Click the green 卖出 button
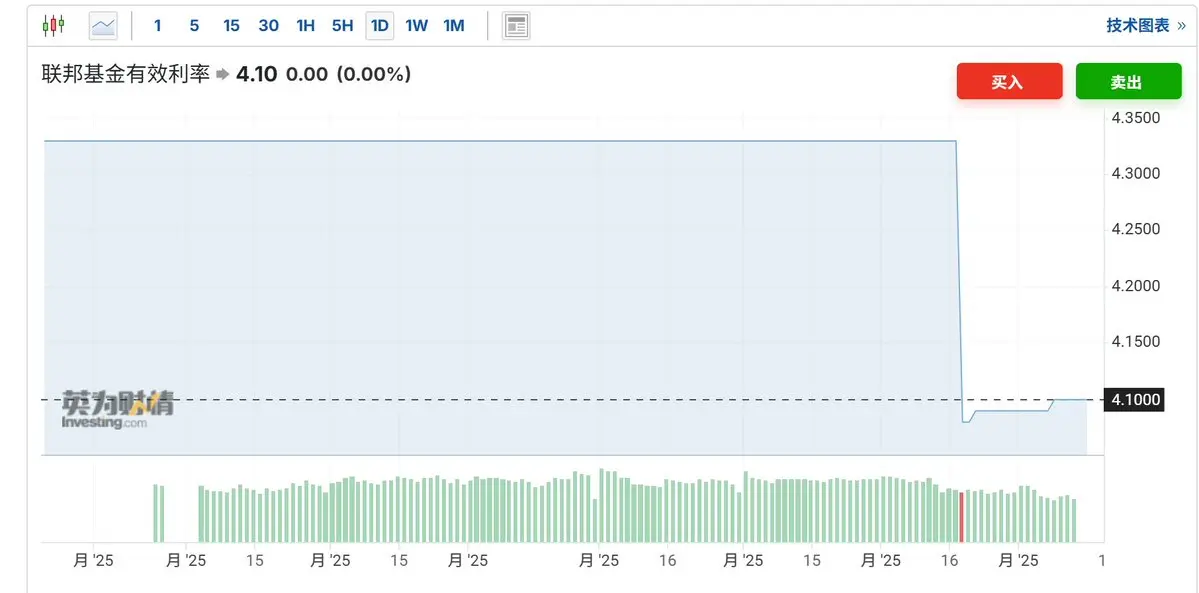1199x593 pixels. [x=1129, y=81]
